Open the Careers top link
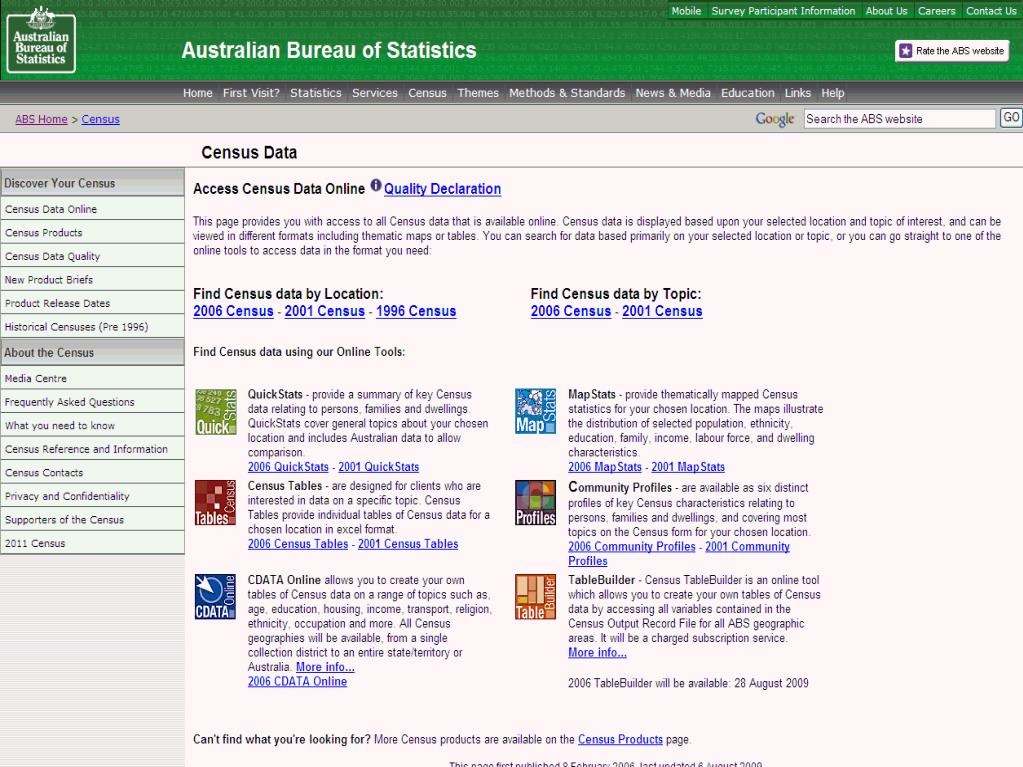This screenshot has height=767, width=1023. [936, 10]
